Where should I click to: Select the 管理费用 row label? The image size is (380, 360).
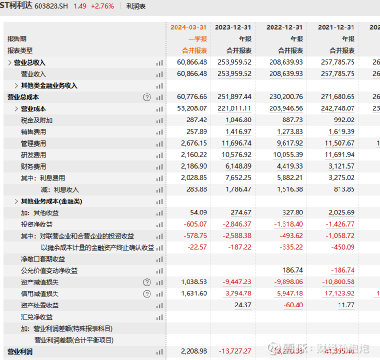coord(33,144)
